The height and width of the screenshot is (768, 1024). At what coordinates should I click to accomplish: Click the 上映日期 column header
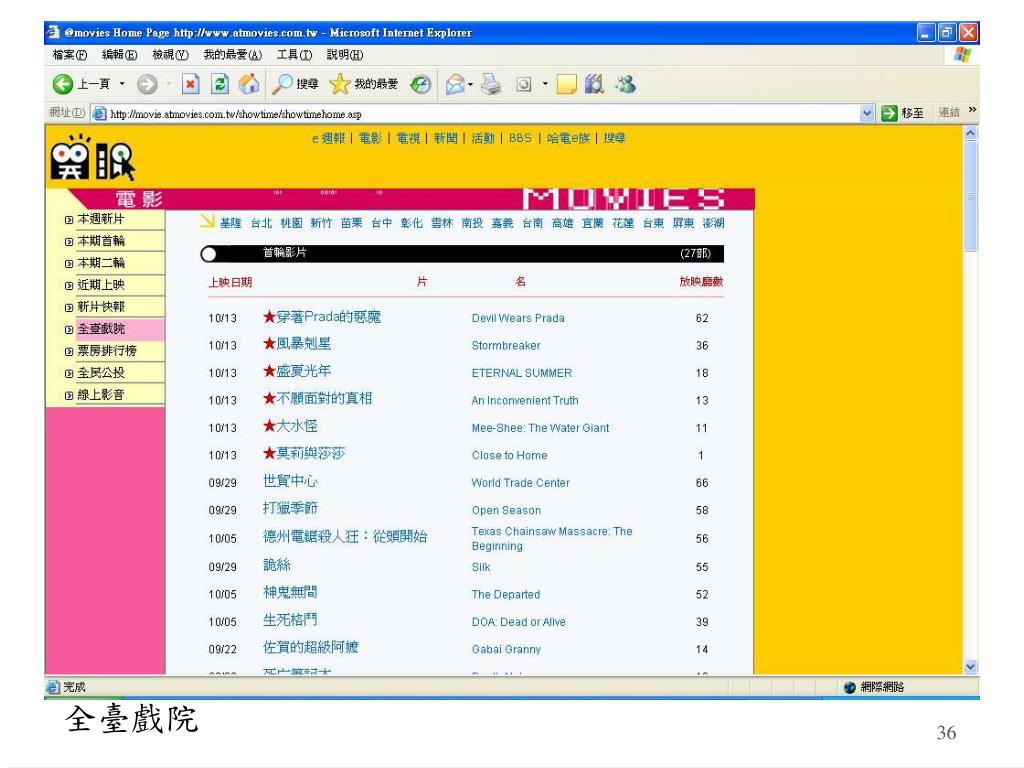tap(231, 282)
